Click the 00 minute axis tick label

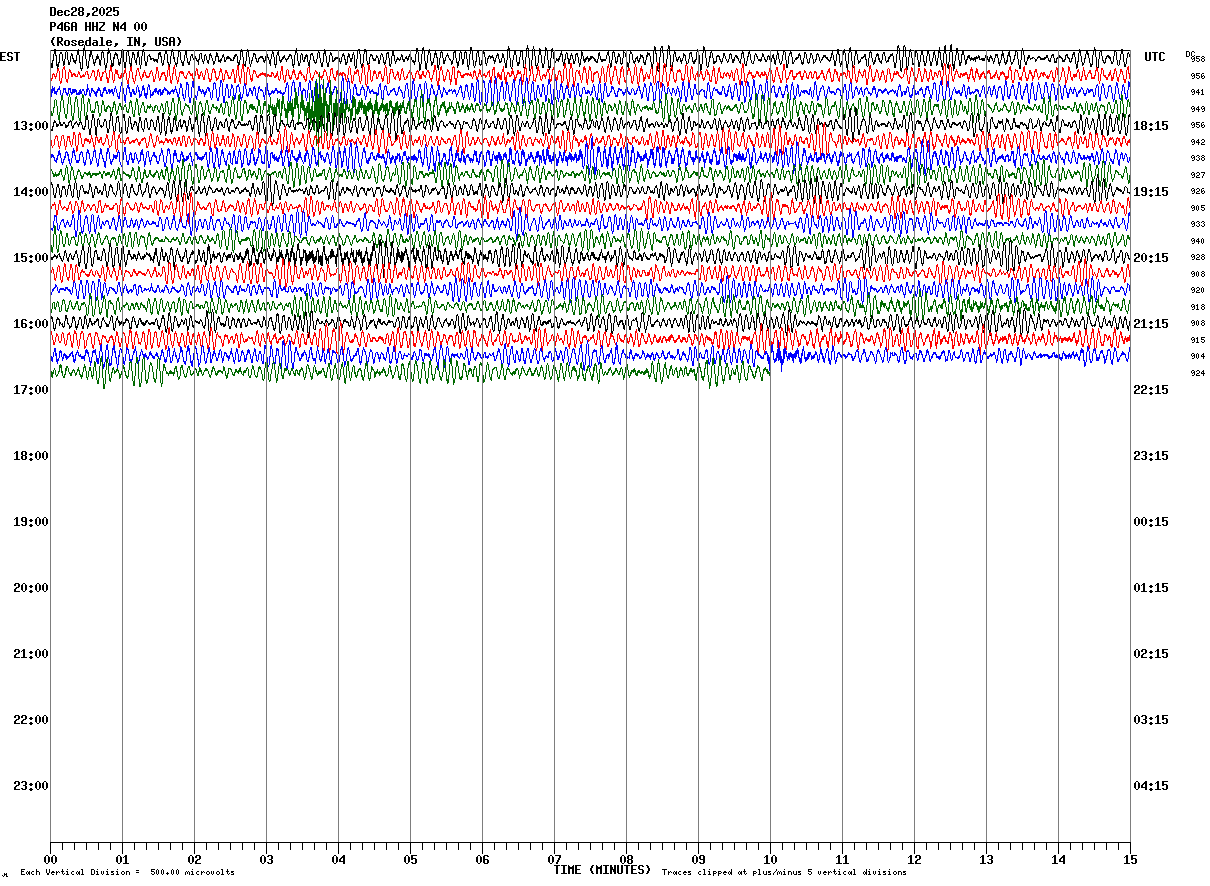(x=50, y=859)
